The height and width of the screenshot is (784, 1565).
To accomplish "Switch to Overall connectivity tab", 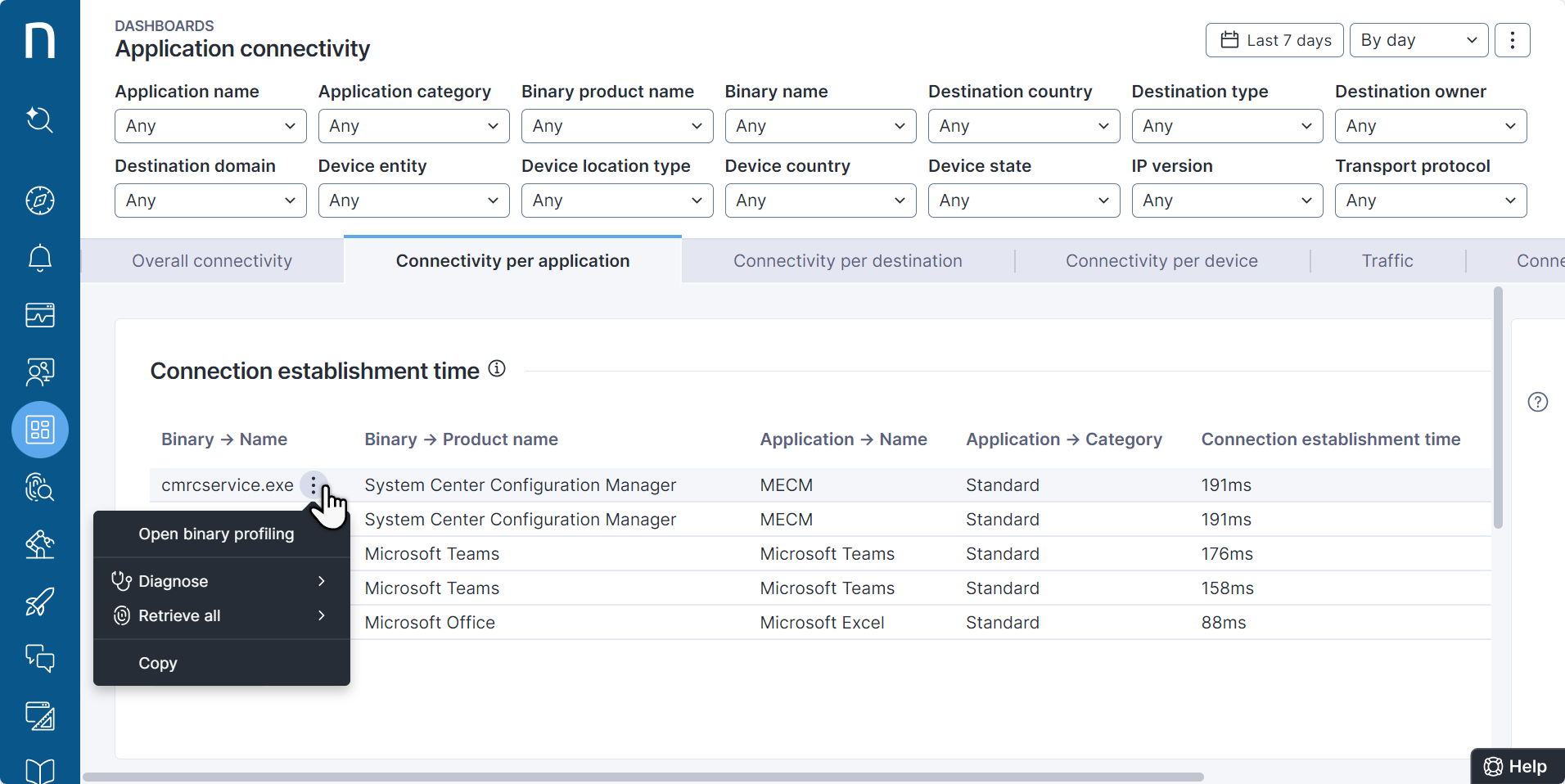I will click(212, 261).
